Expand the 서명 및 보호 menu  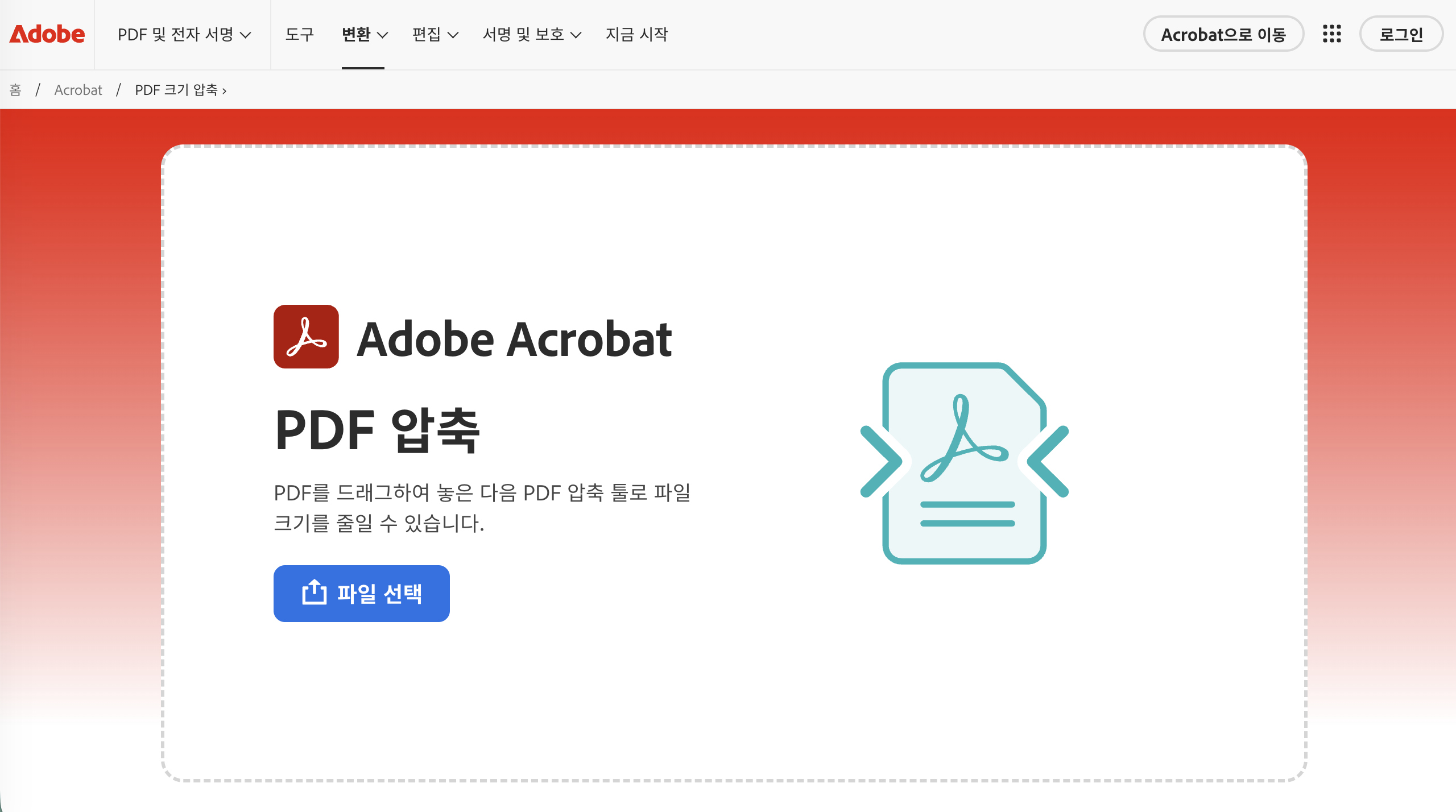click(x=532, y=35)
